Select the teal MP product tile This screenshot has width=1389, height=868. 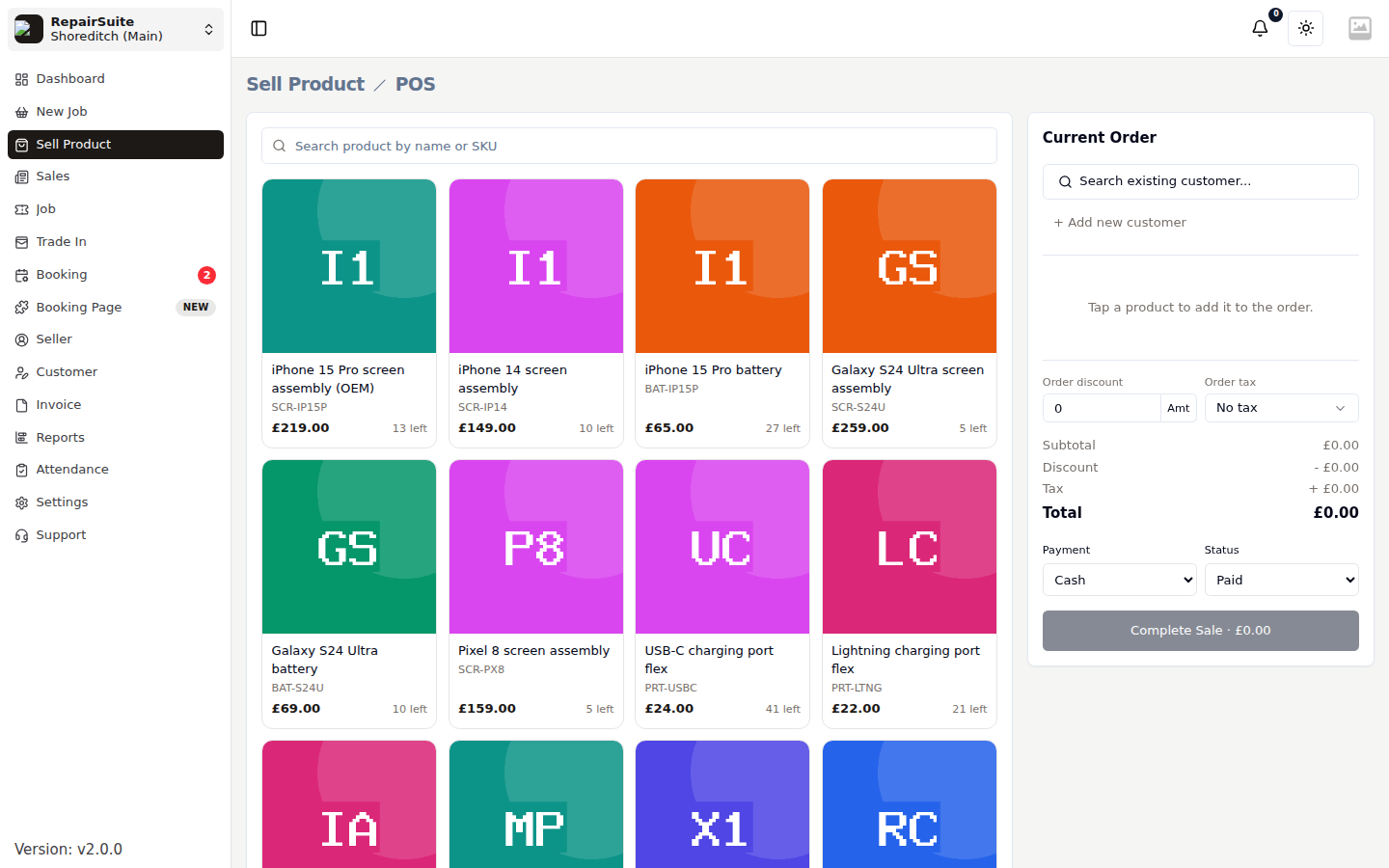(536, 804)
